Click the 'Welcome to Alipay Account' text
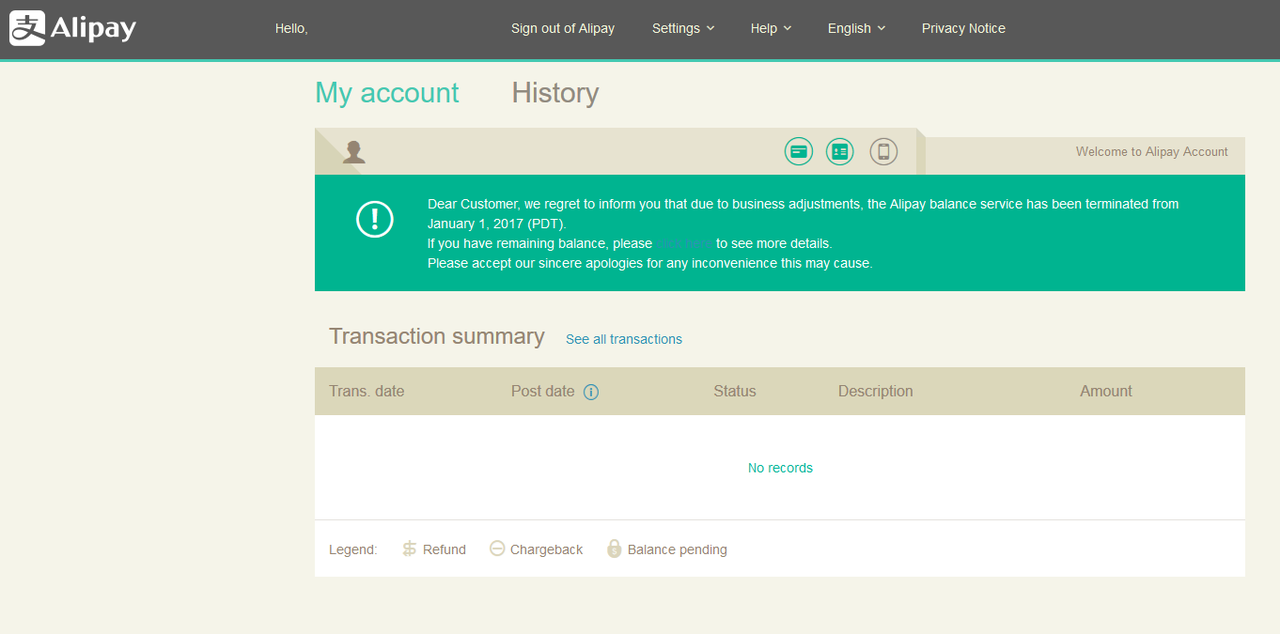Screen dimensions: 1280x634 click(x=1152, y=152)
